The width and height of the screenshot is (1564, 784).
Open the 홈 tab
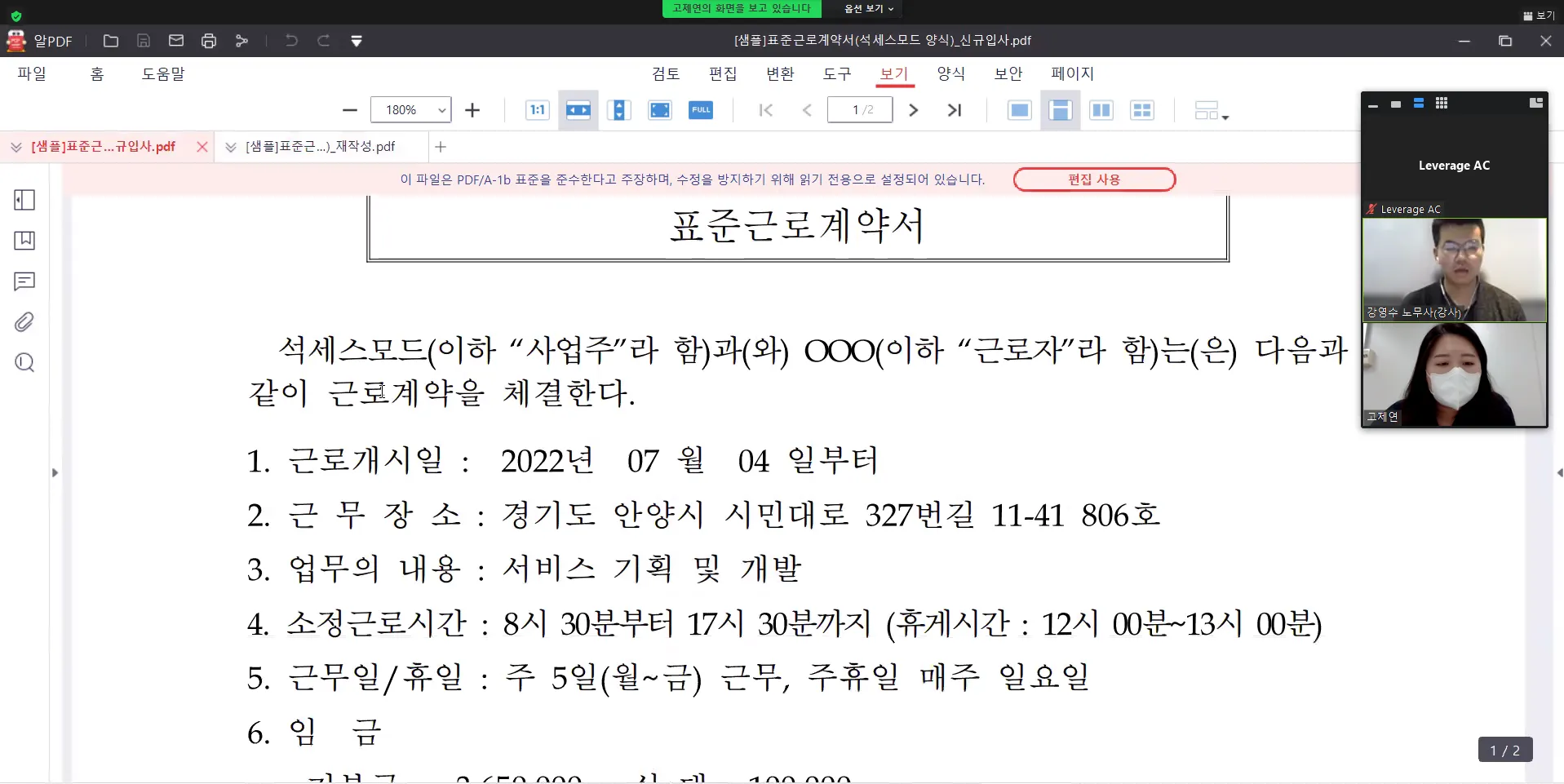[x=97, y=73]
